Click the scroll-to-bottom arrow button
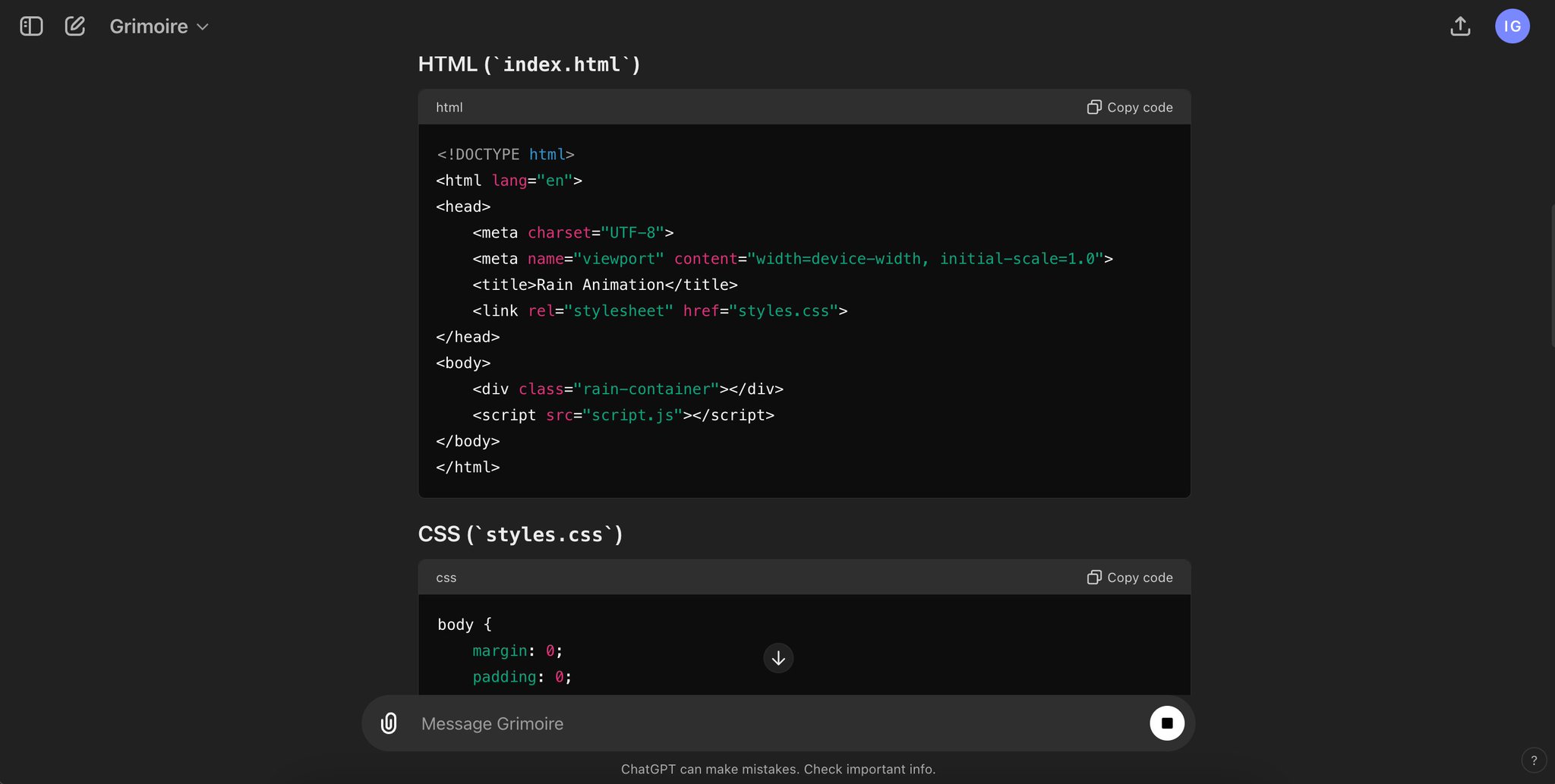Viewport: 1555px width, 784px height. (778, 658)
